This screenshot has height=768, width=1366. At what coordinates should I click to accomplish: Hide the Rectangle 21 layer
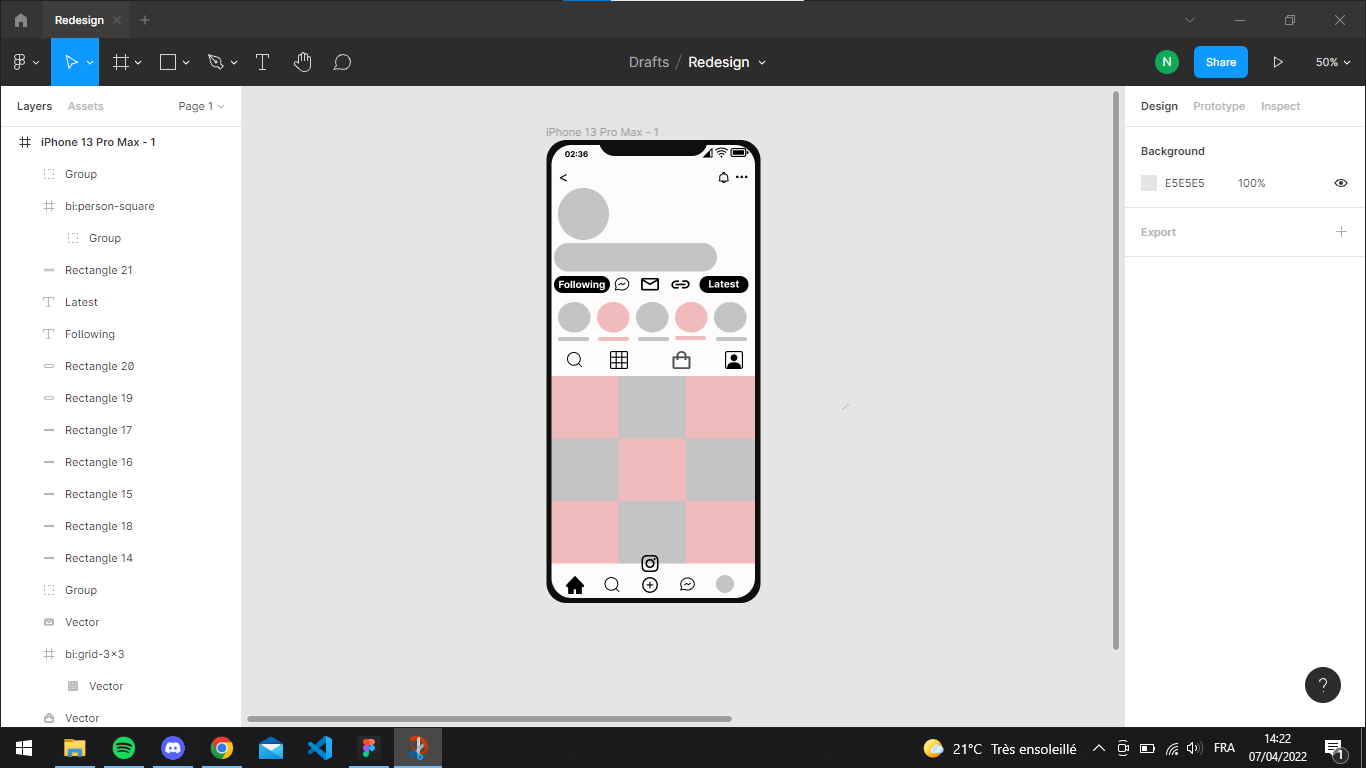(224, 270)
